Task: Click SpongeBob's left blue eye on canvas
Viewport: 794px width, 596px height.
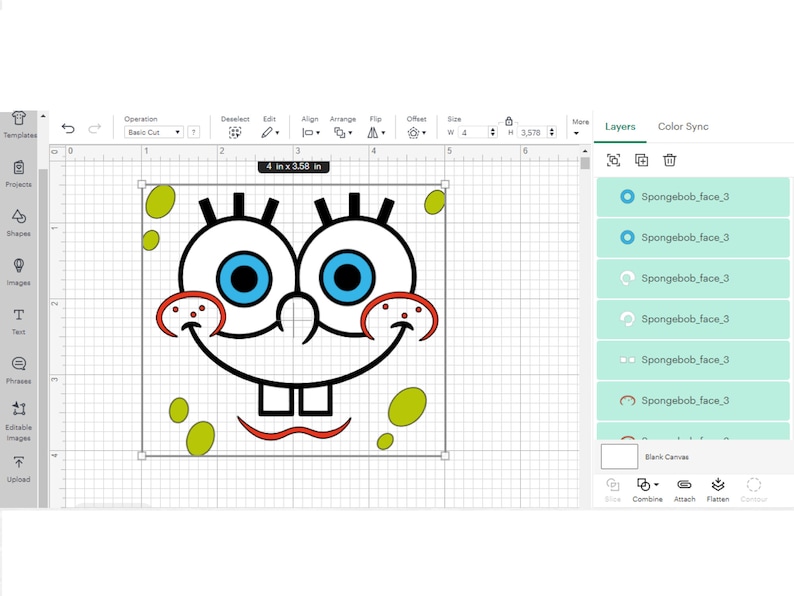Action: click(x=245, y=279)
